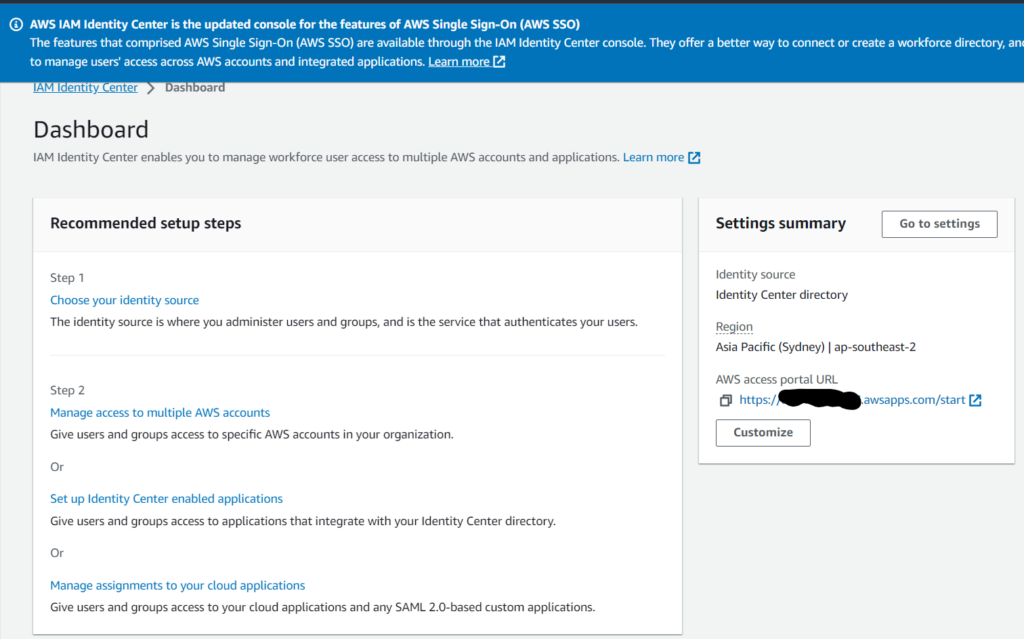The width and height of the screenshot is (1024, 639).
Task: Click the external link icon in the banner
Action: click(499, 62)
